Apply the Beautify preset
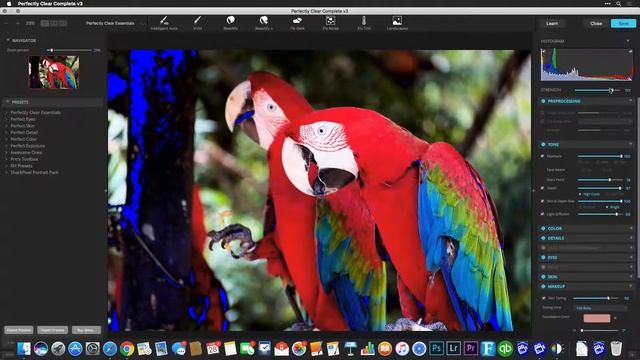640x360 pixels. 231,23
